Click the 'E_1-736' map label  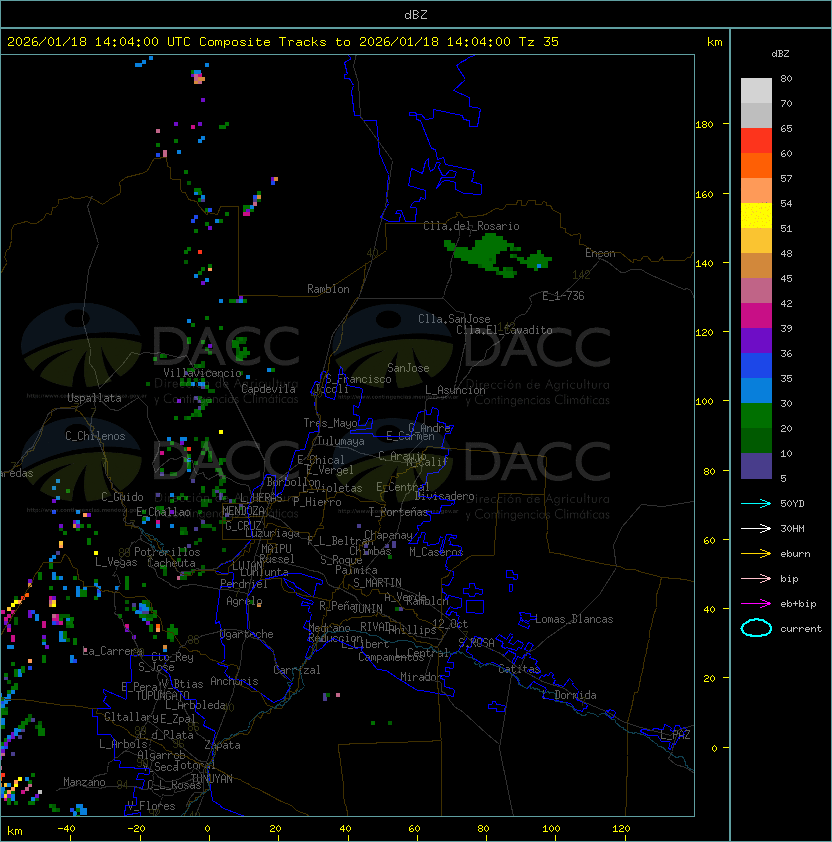click(563, 296)
